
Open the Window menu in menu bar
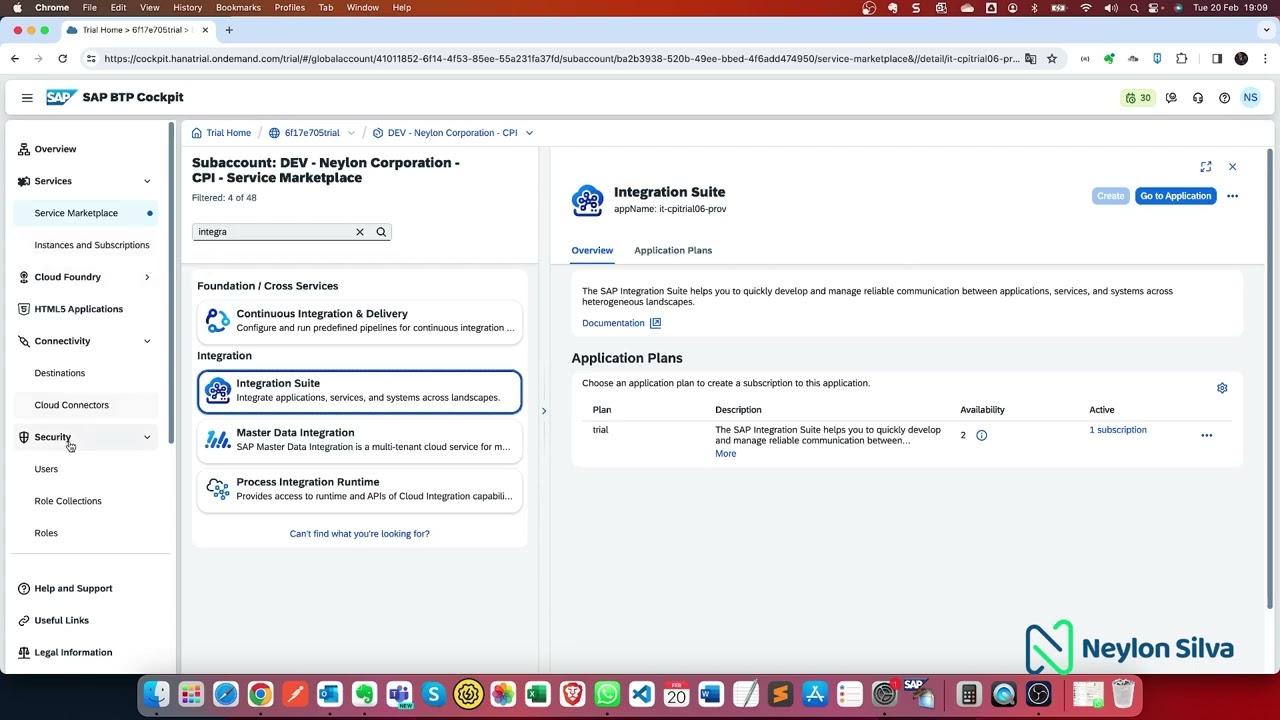pyautogui.click(x=363, y=7)
